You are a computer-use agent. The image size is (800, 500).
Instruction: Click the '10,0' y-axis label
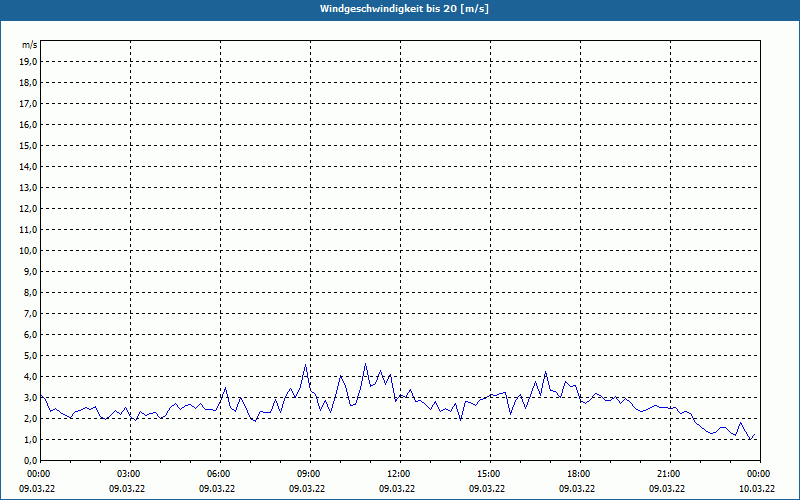28,251
